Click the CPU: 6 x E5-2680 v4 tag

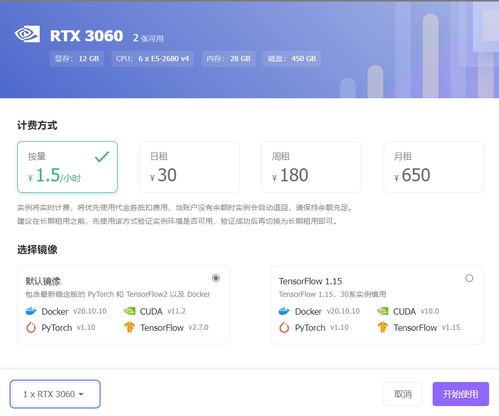tap(152, 59)
